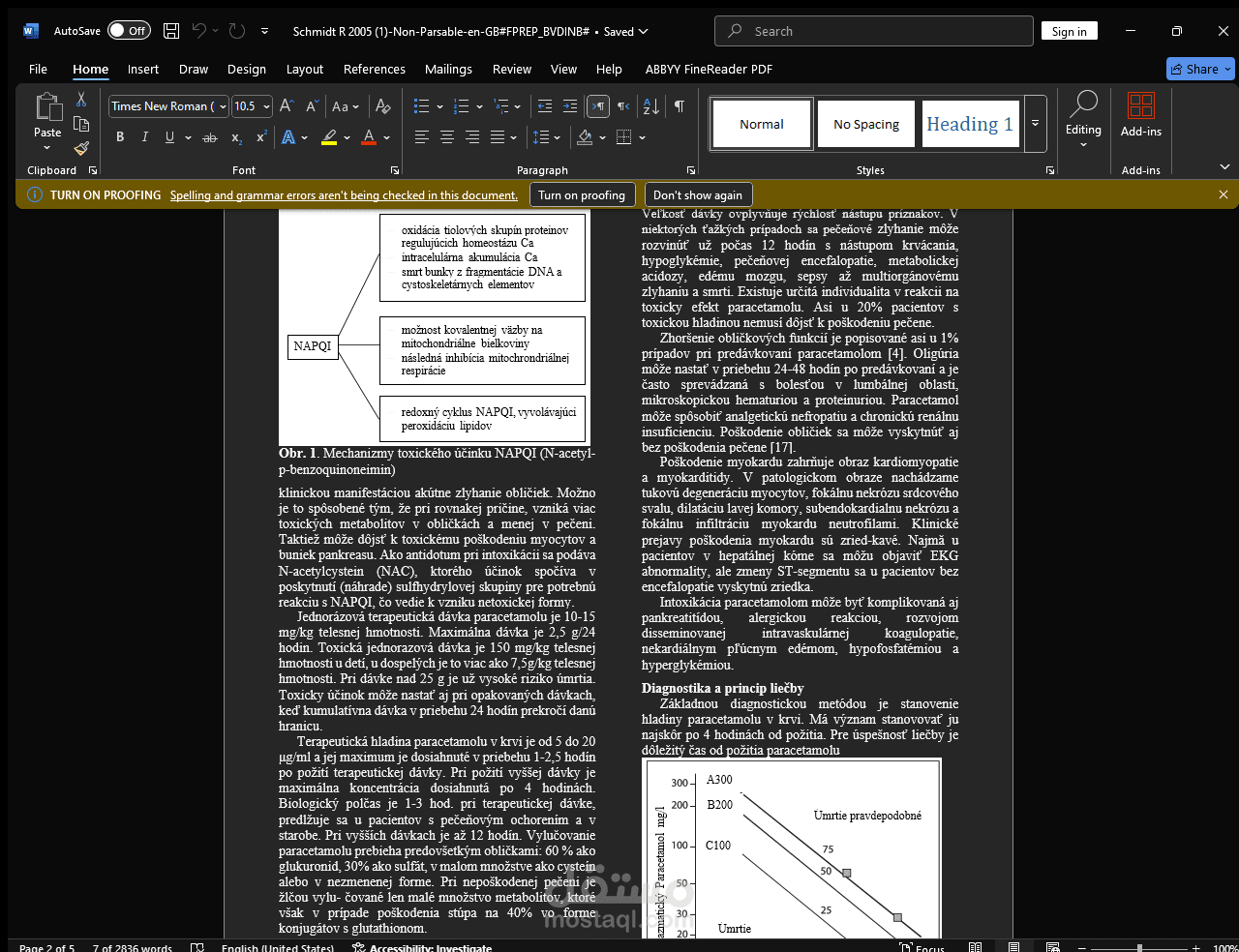The width and height of the screenshot is (1239, 952).
Task: Click the Save floppy disk icon
Action: point(171,31)
